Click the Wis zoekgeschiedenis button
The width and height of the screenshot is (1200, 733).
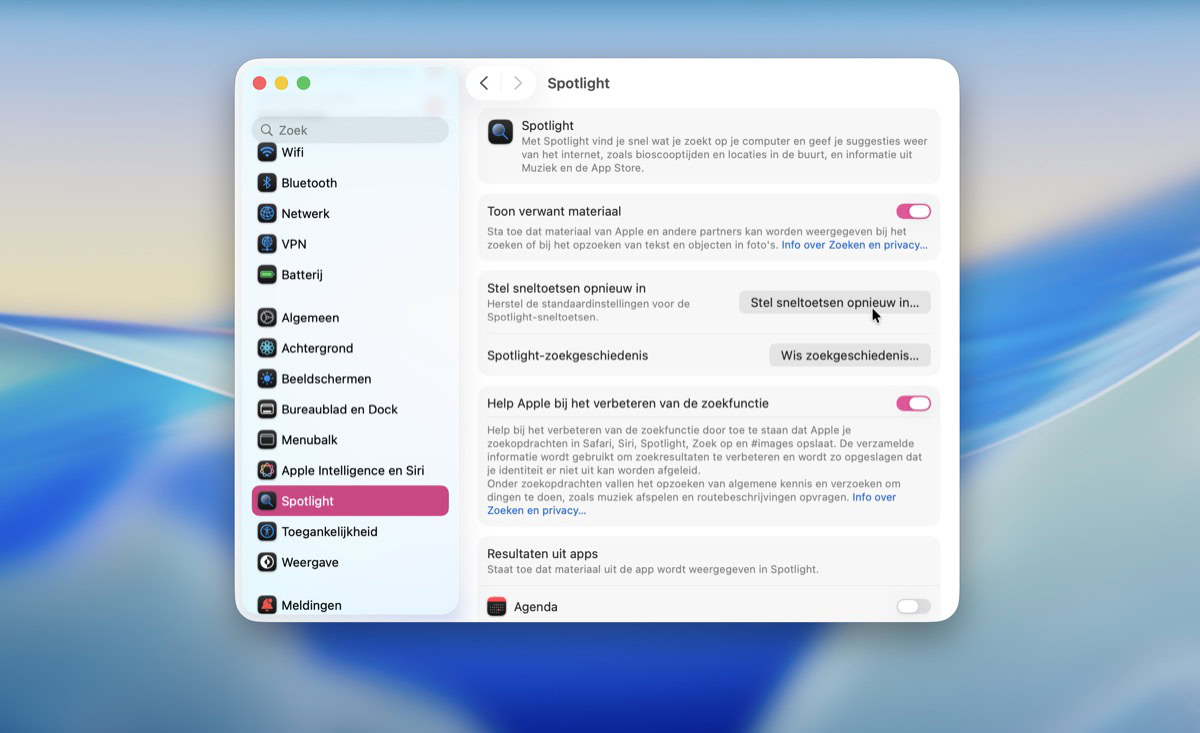pos(849,354)
